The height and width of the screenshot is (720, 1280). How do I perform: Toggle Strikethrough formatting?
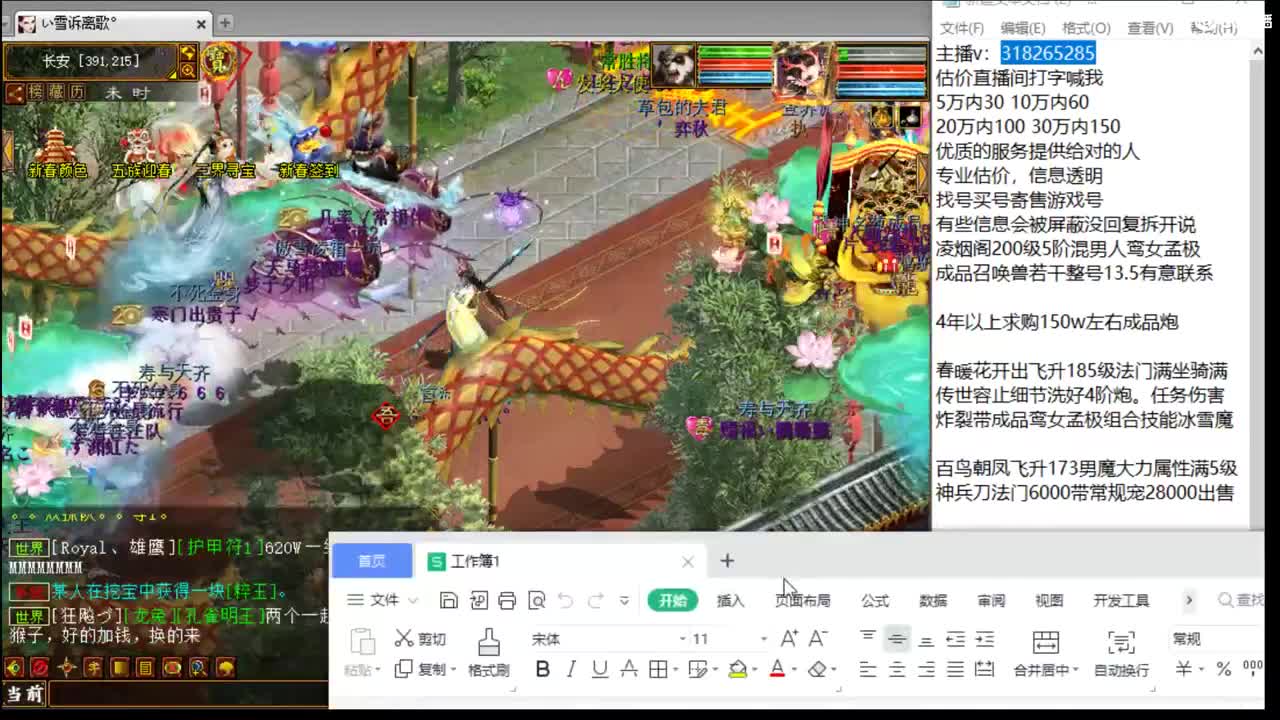[x=629, y=669]
